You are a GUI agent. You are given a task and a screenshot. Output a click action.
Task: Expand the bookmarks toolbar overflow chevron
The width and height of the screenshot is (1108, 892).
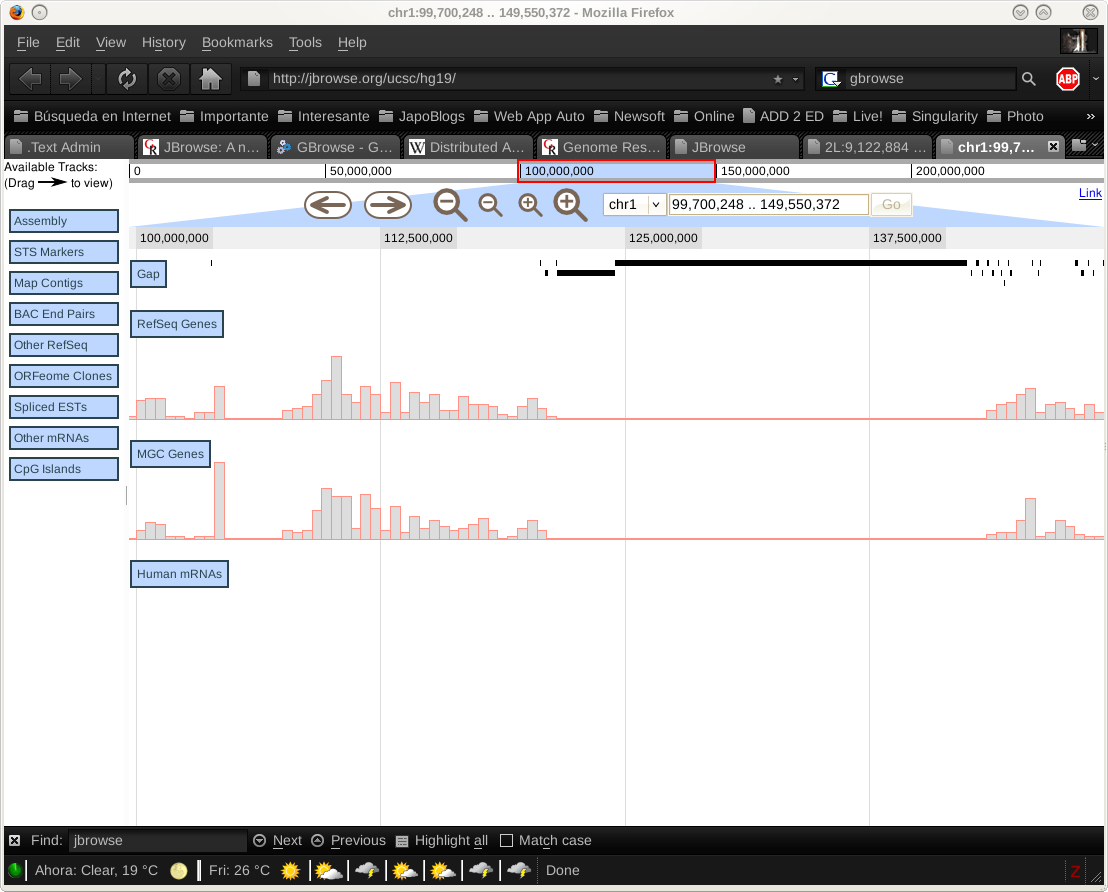click(x=1091, y=116)
